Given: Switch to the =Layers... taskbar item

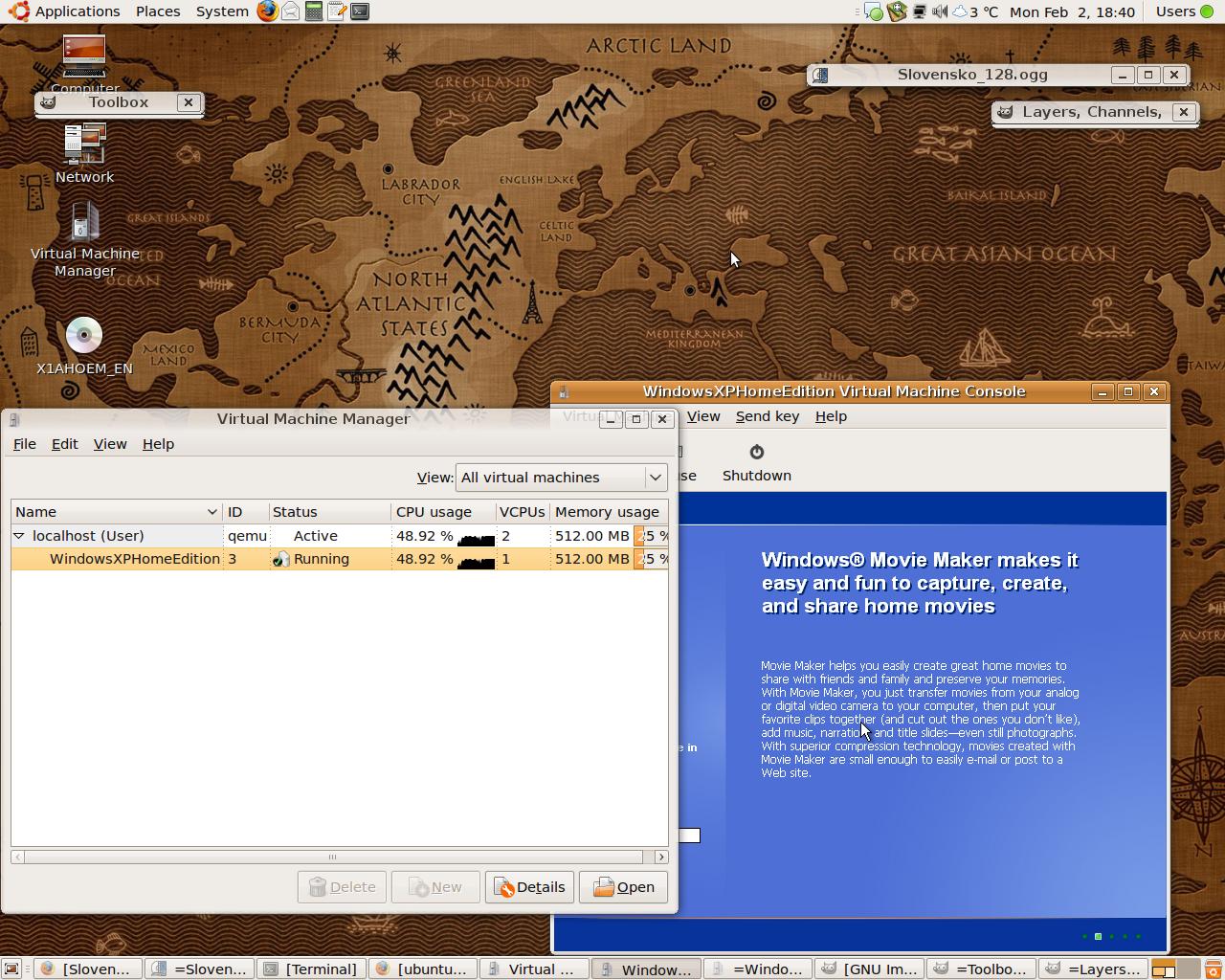Looking at the screenshot, I should click(1093, 969).
